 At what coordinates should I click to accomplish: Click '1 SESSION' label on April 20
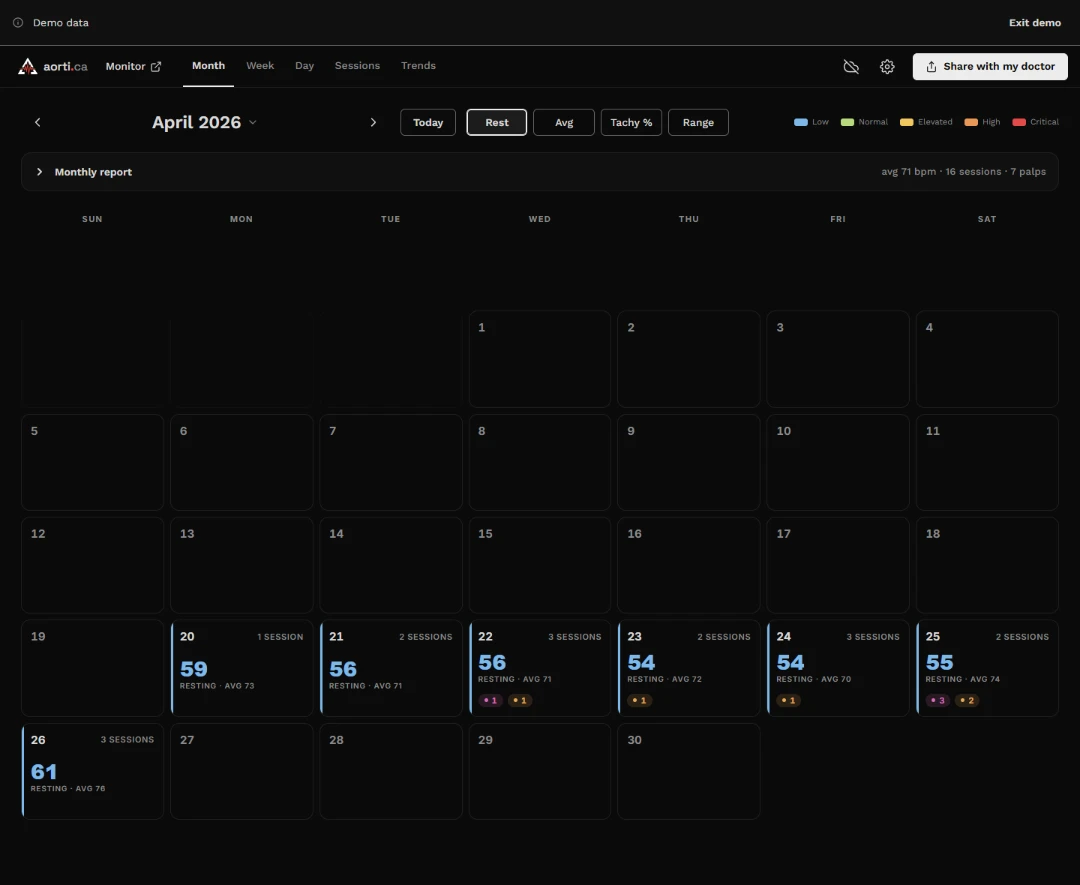(280, 637)
